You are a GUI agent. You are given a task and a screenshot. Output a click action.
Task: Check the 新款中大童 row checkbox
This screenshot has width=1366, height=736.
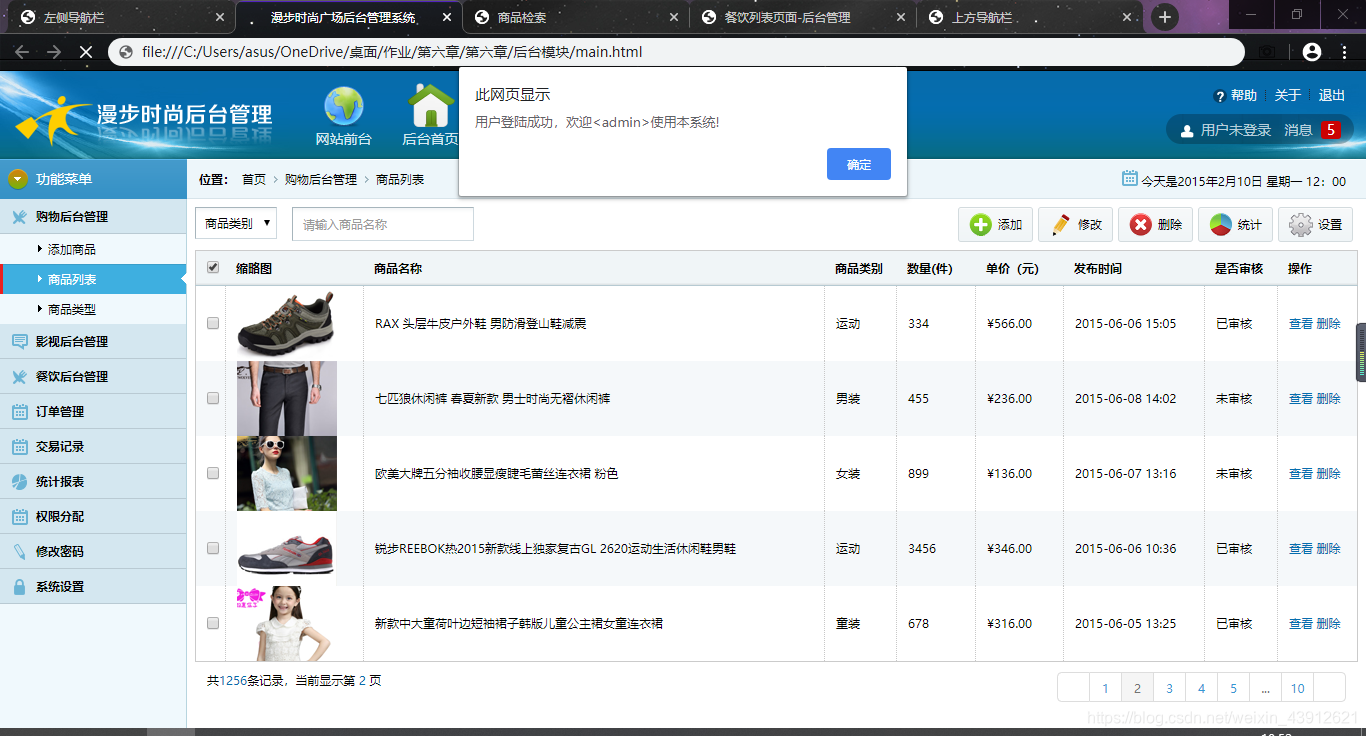click(212, 623)
